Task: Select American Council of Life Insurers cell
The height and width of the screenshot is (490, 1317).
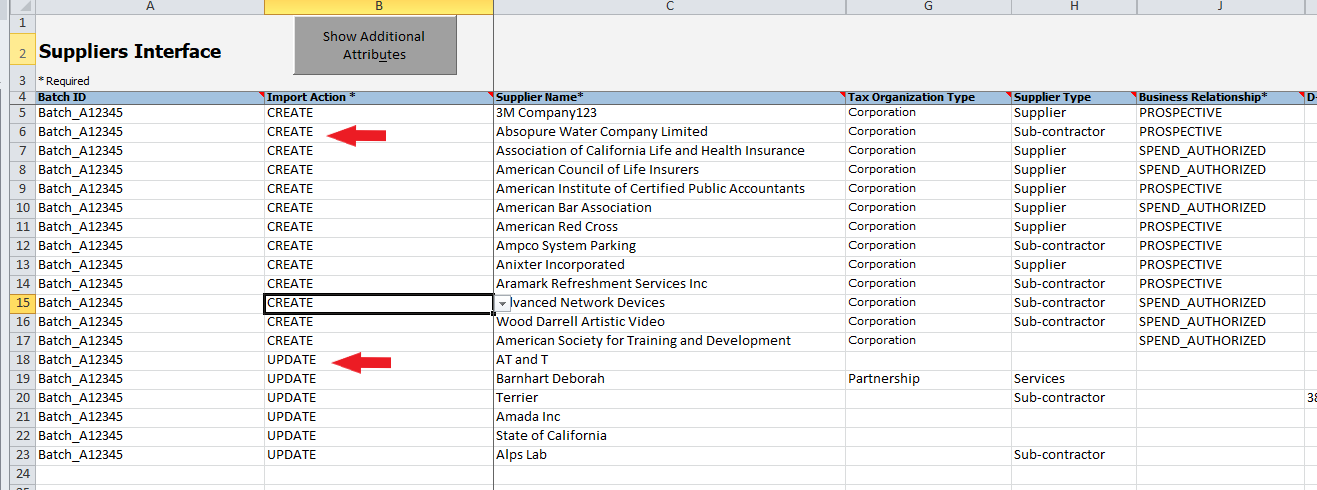Action: pos(670,170)
